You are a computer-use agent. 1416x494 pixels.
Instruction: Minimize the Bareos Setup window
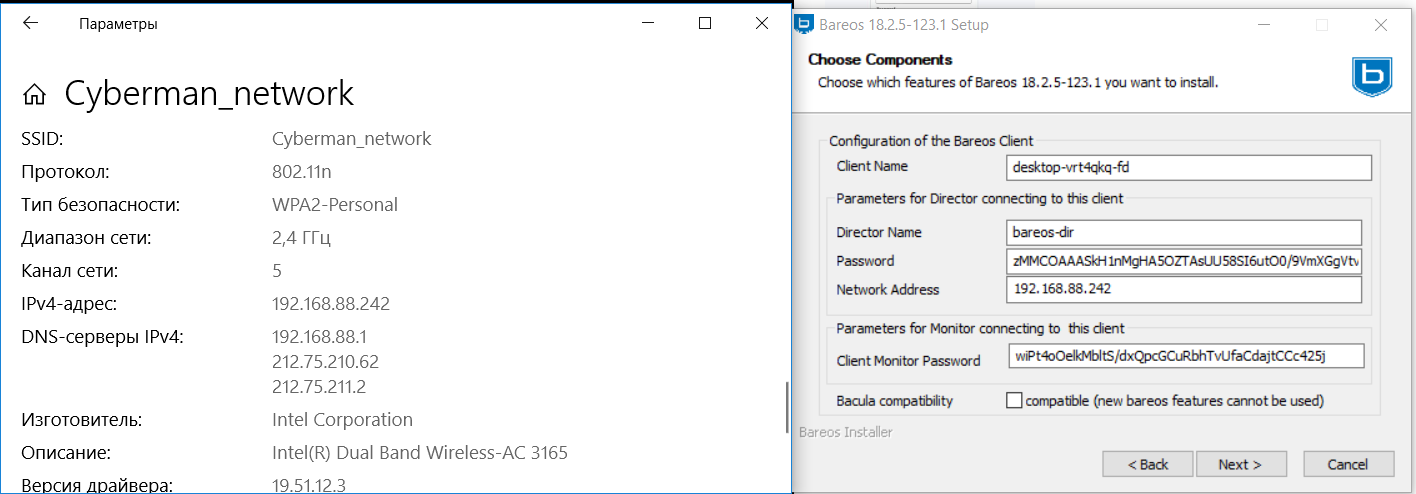[x=1266, y=24]
